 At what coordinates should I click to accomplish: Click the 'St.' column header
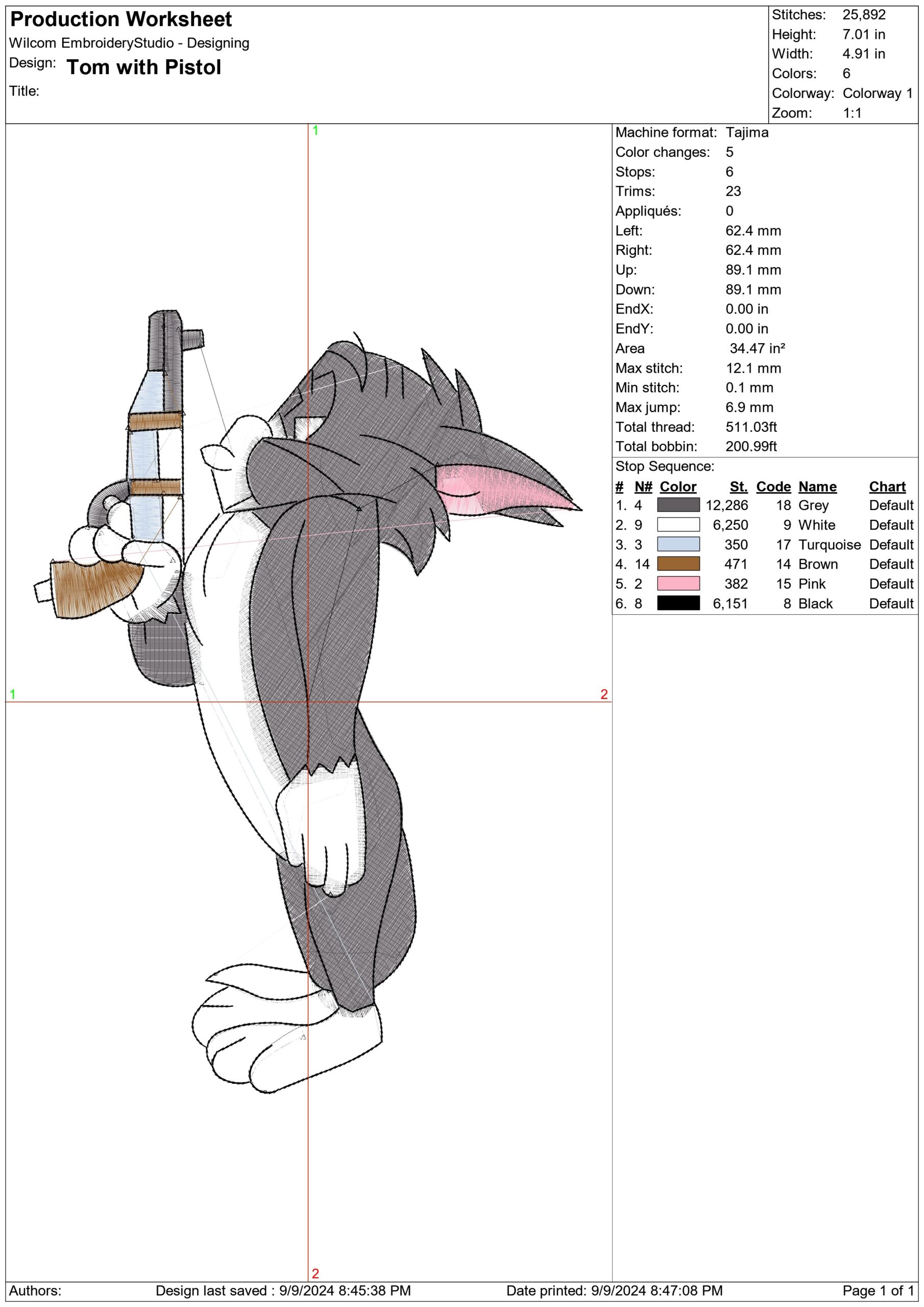point(738,487)
